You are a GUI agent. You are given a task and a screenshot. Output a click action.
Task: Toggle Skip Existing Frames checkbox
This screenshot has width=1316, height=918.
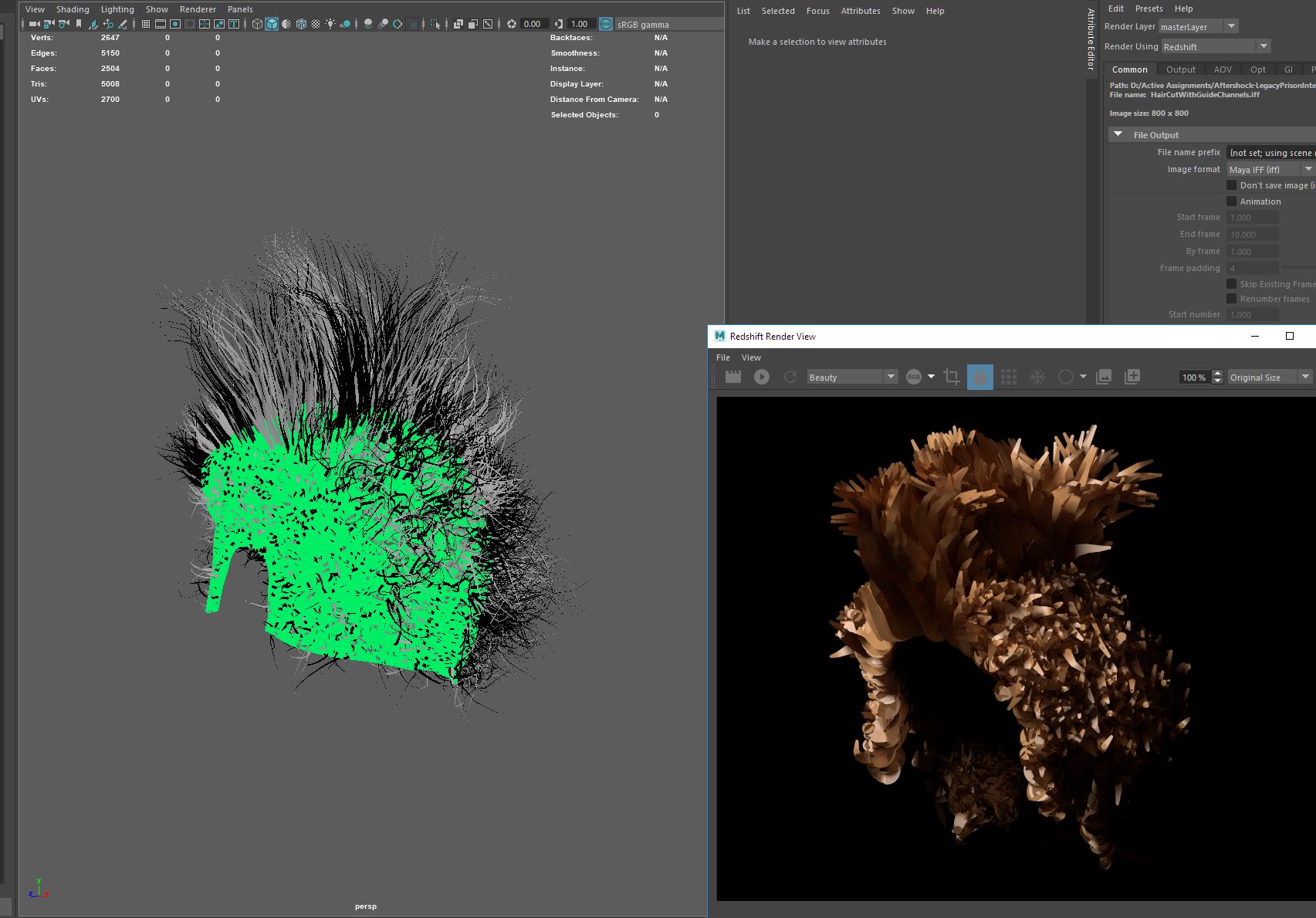click(x=1231, y=284)
